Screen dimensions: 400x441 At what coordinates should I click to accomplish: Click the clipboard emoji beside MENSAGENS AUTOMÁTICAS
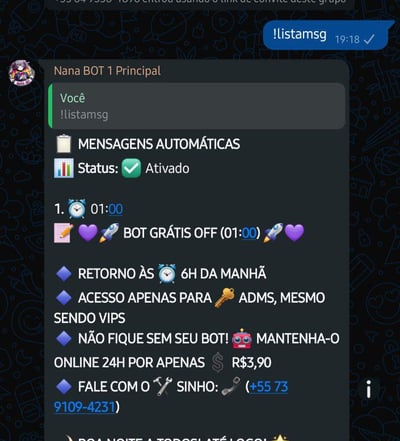(x=64, y=144)
